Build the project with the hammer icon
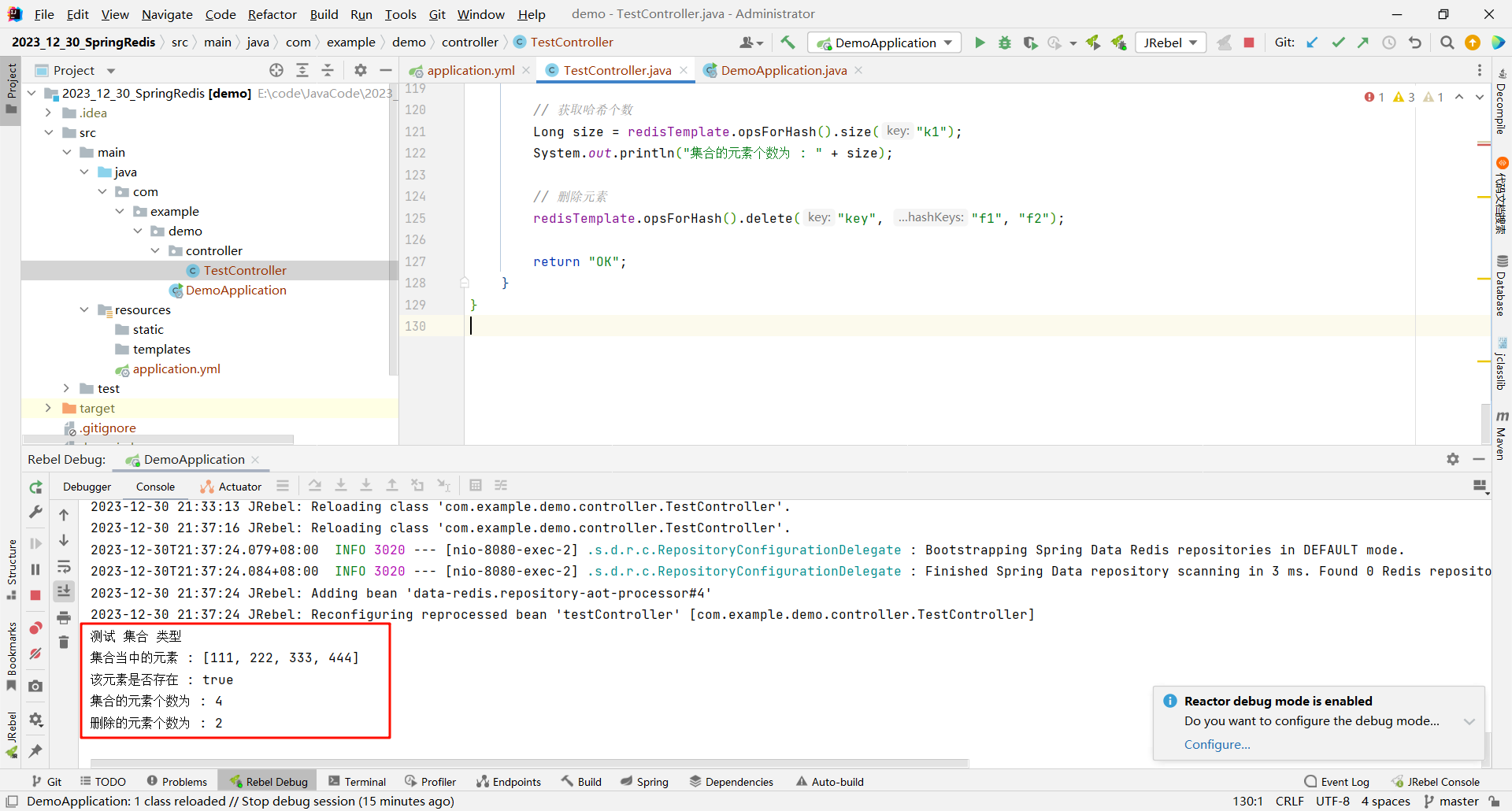 787,43
